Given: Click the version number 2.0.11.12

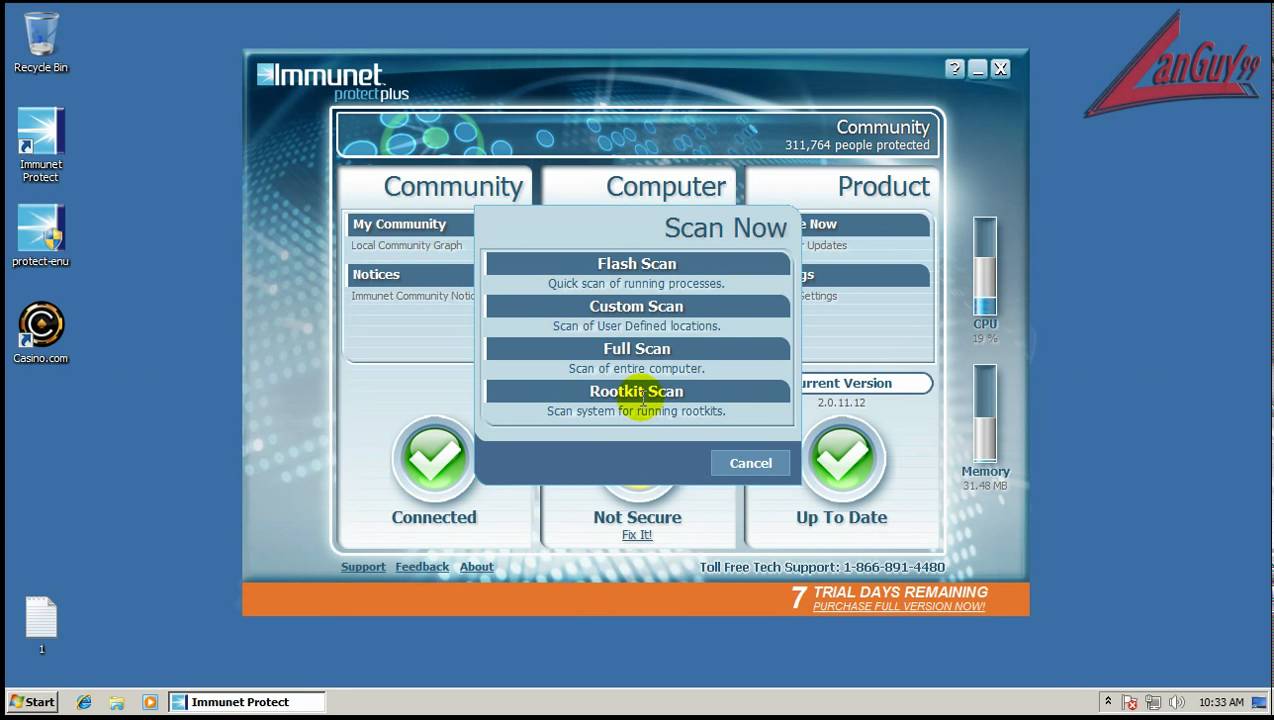Looking at the screenshot, I should (x=841, y=403).
